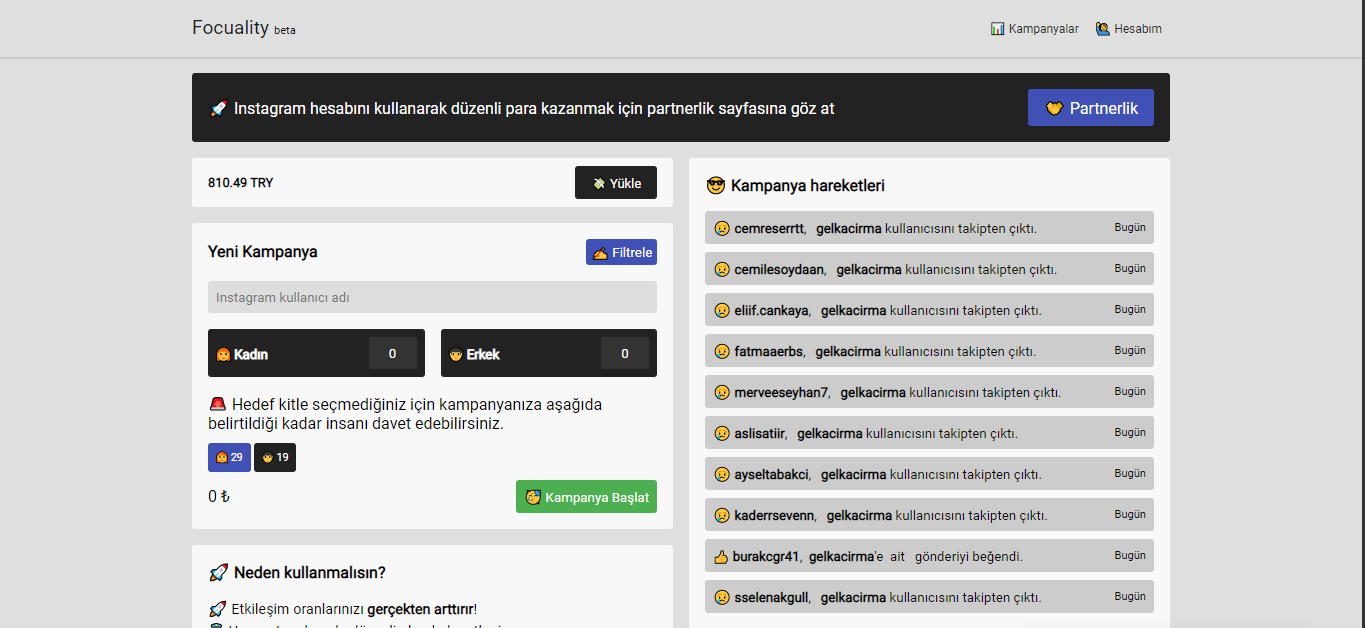Click the sad face icon beside cemreserrtt
Image resolution: width=1365 pixels, height=628 pixels.
pos(721,228)
